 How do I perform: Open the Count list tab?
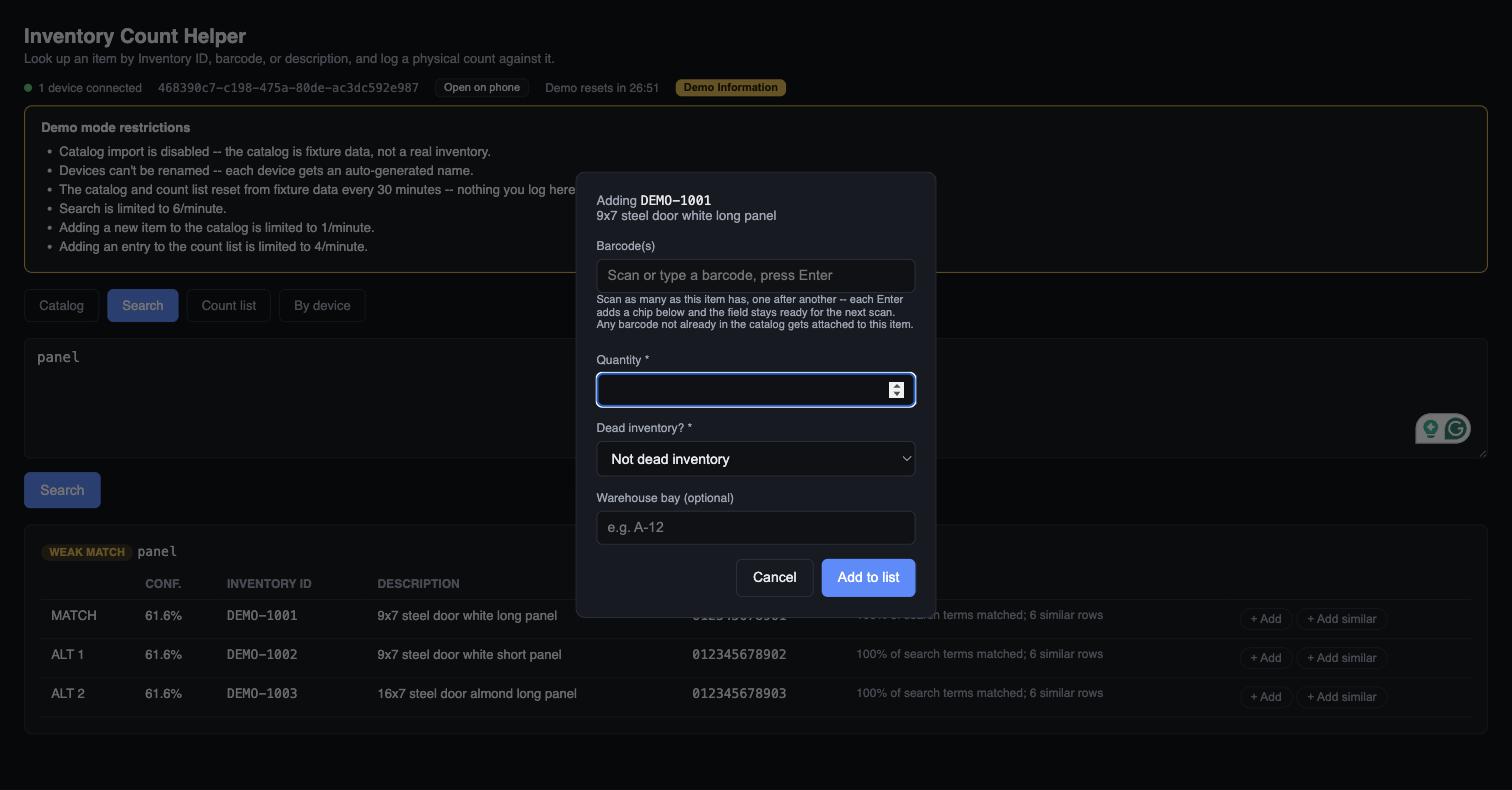coord(228,306)
